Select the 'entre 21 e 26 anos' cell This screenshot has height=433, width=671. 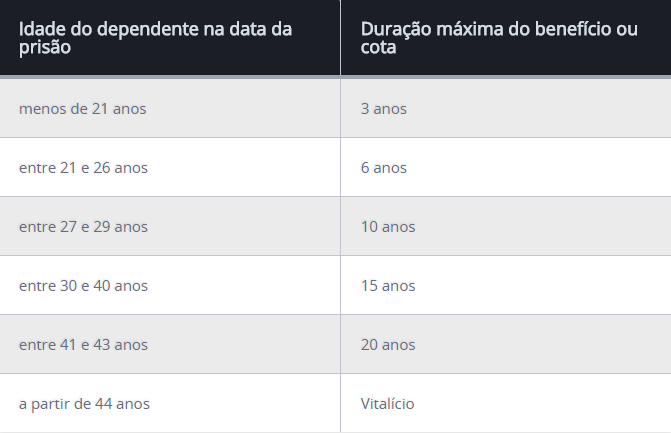point(83,167)
